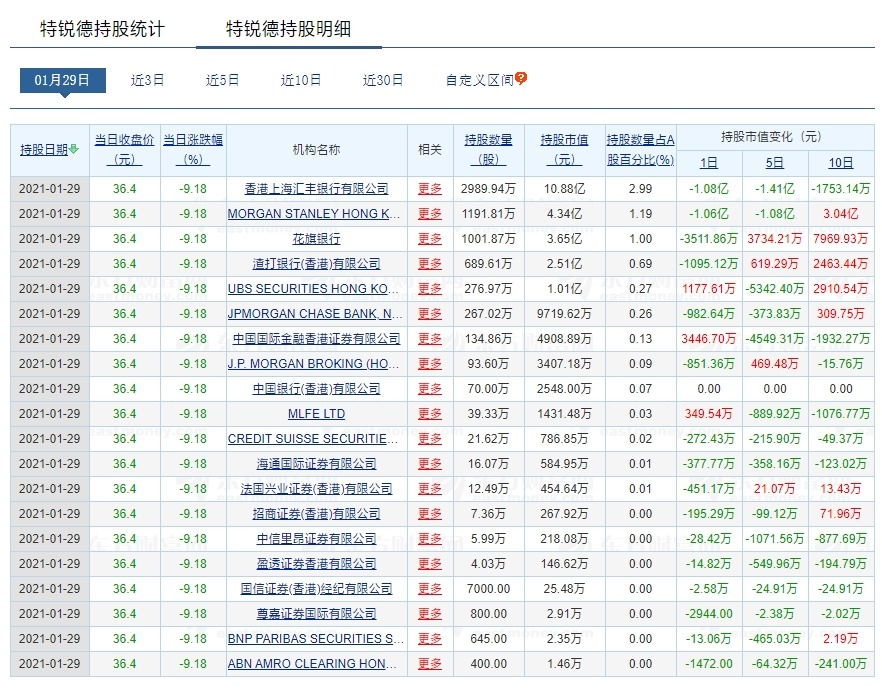882x698 pixels.
Task: Select the 近3日 range tab
Action: tap(147, 80)
